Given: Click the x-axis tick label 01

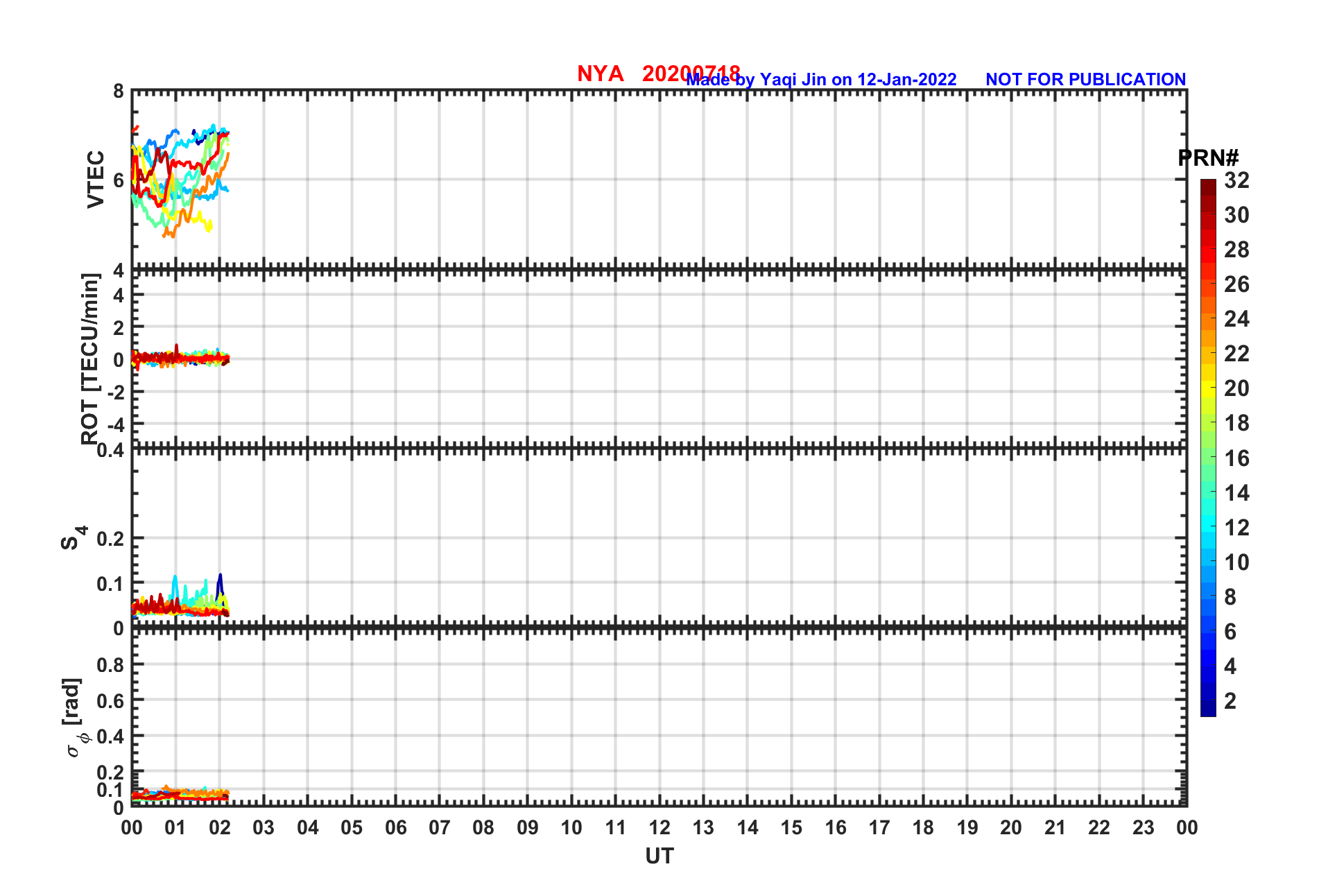Looking at the screenshot, I should 175,827.
